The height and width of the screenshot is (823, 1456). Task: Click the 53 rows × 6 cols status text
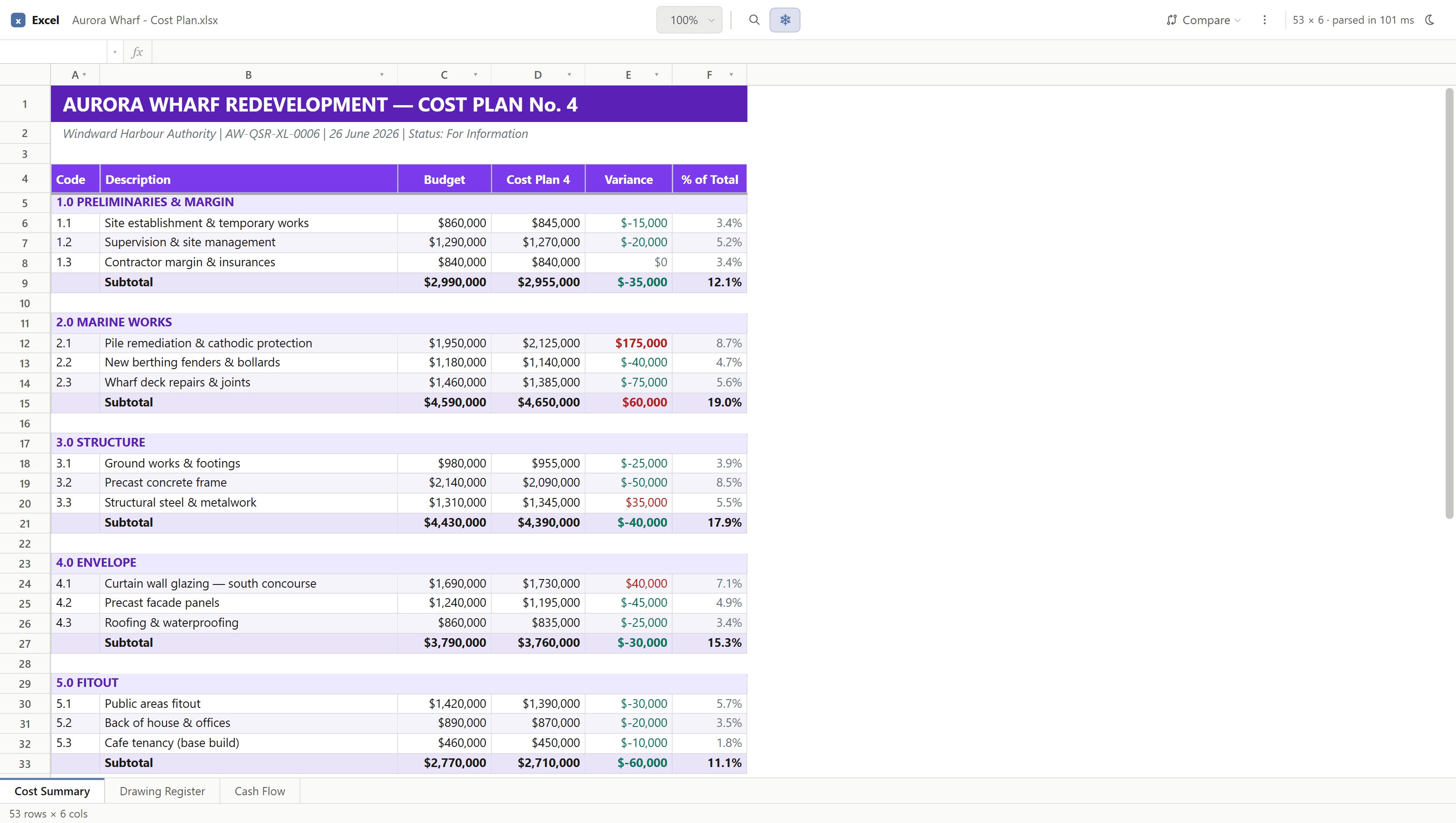pos(49,814)
